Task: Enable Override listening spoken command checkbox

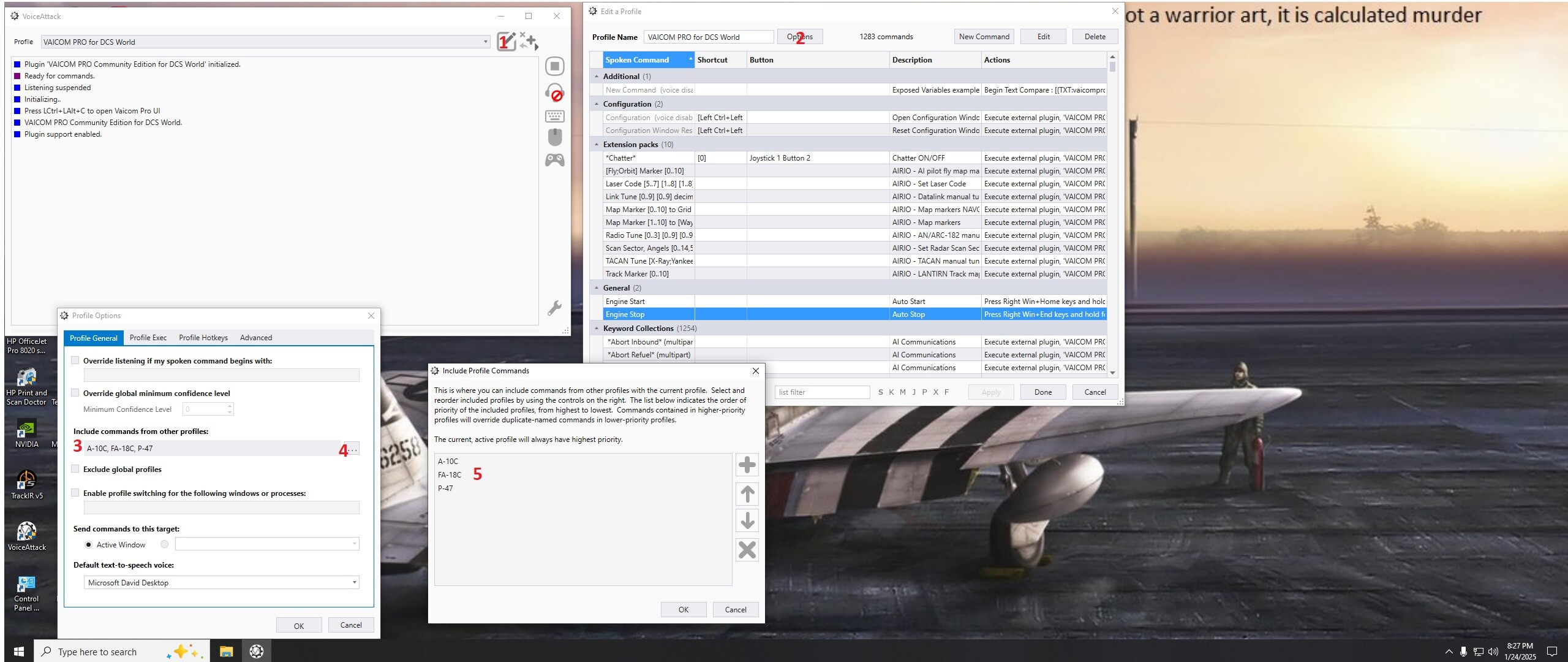Action: point(75,360)
